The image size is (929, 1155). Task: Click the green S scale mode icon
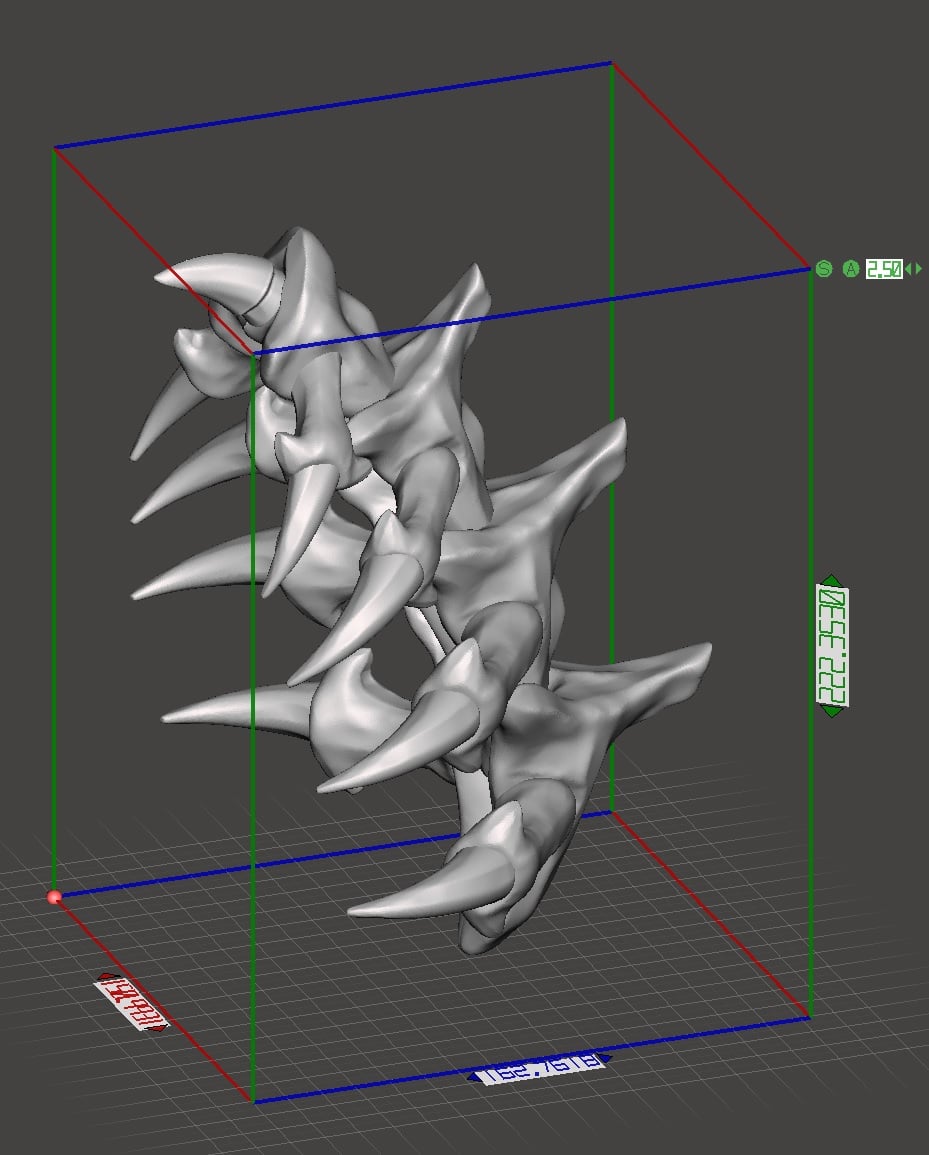(824, 269)
